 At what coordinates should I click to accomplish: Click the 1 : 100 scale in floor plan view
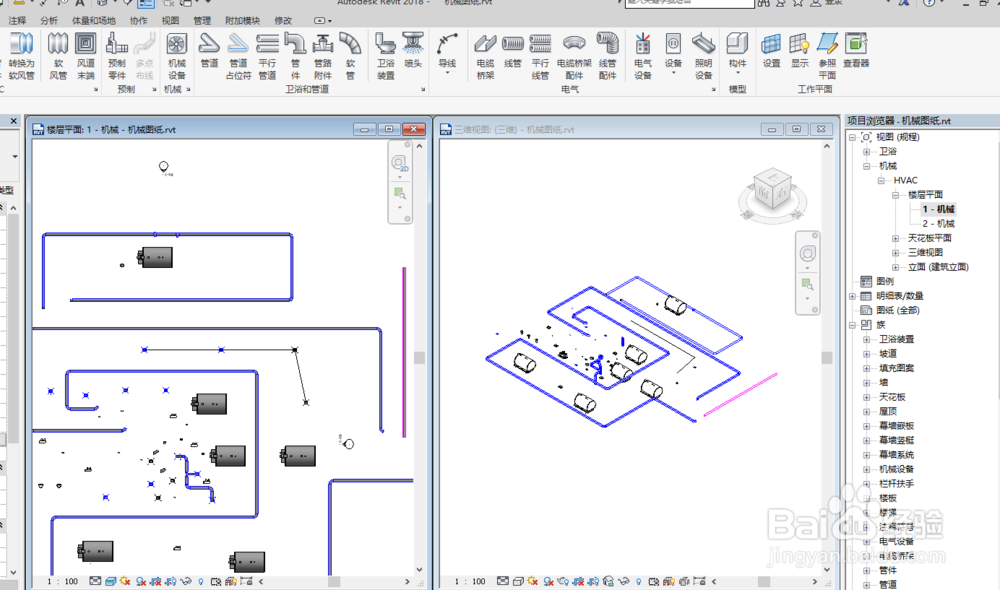(x=62, y=582)
